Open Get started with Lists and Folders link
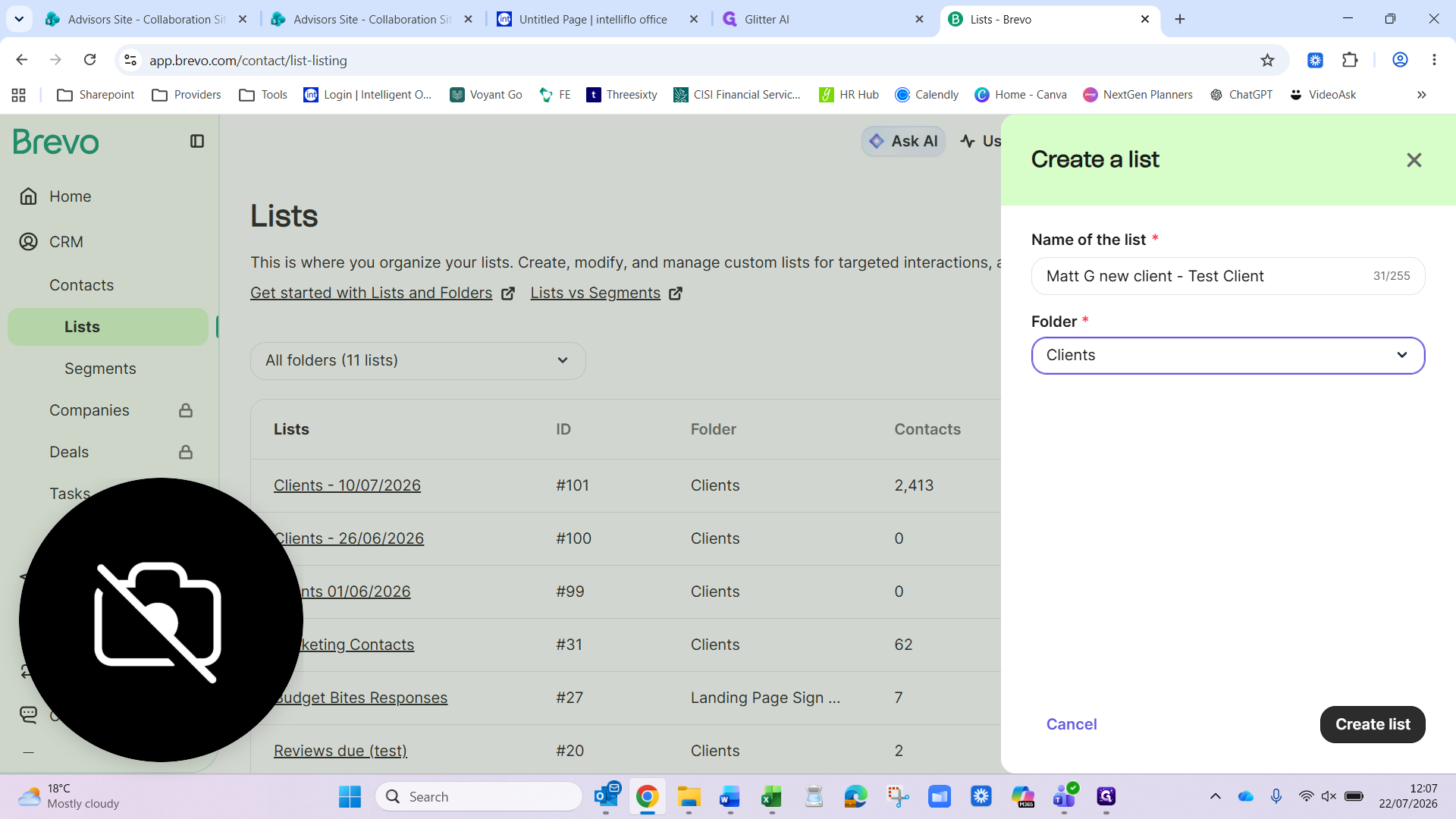This screenshot has height=819, width=1456. pos(372,293)
